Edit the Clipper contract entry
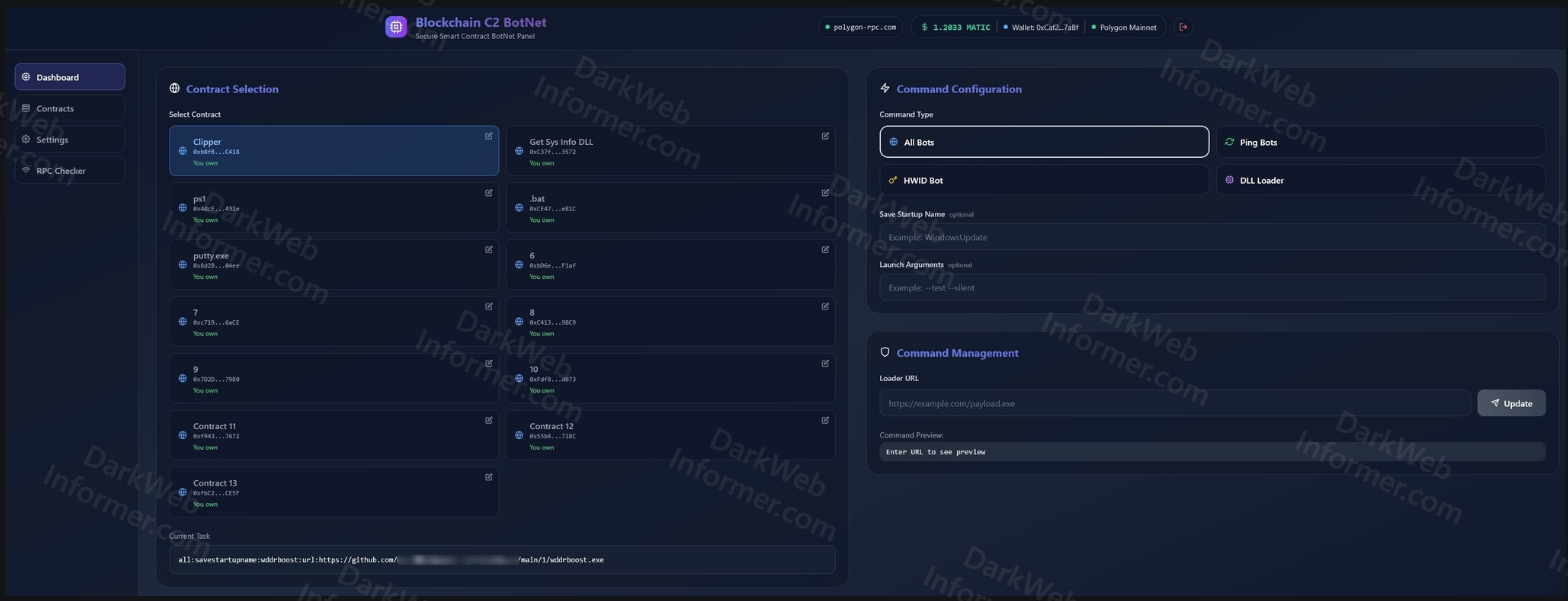This screenshot has height=601, width=1568. (489, 136)
